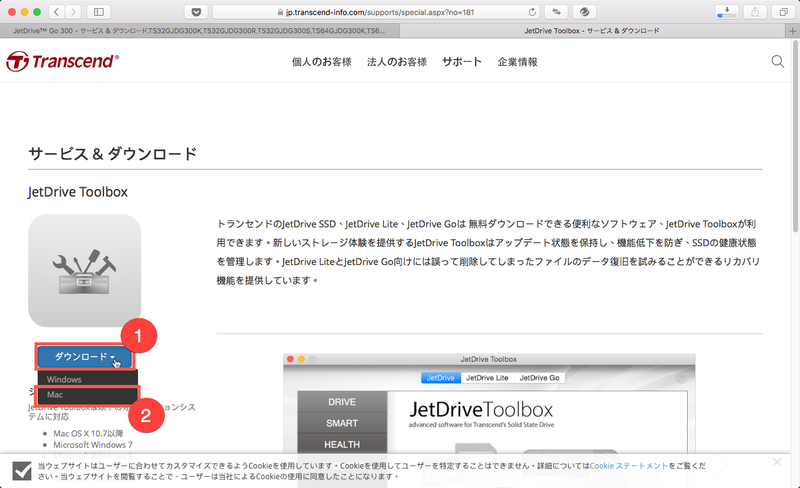This screenshot has height=488, width=800.
Task: Select JetDrive tab in Toolbox screenshot
Action: 440,378
